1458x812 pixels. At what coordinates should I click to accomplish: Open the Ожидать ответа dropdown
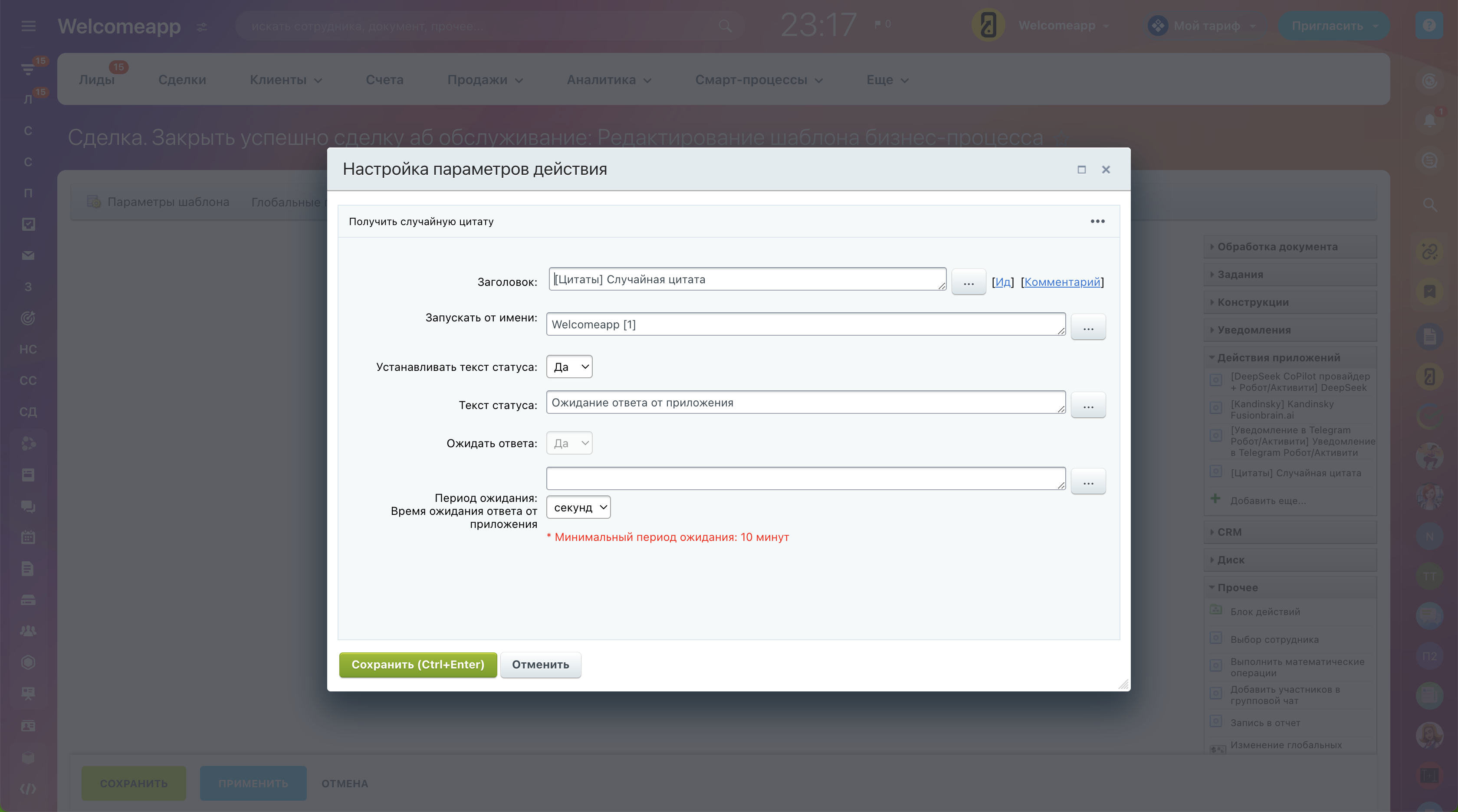pos(569,443)
